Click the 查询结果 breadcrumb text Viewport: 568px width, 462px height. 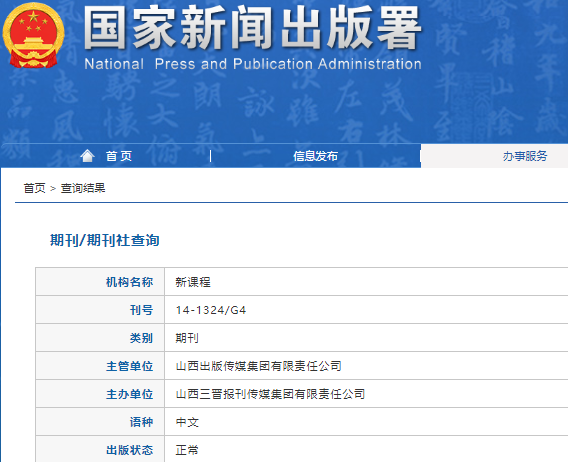(x=83, y=188)
